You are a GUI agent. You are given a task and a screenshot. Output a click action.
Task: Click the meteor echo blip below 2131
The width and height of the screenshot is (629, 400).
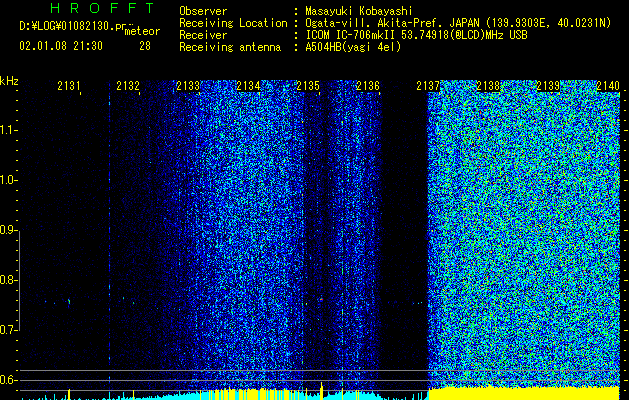coord(69,301)
